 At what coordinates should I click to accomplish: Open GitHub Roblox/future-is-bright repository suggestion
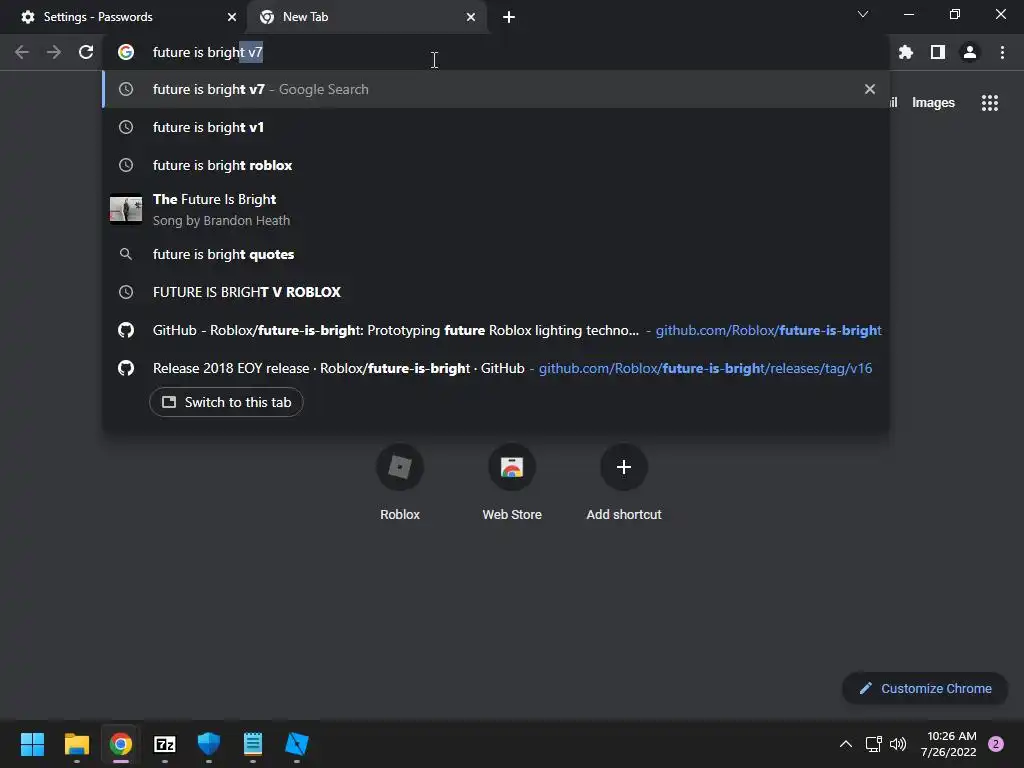point(496,330)
